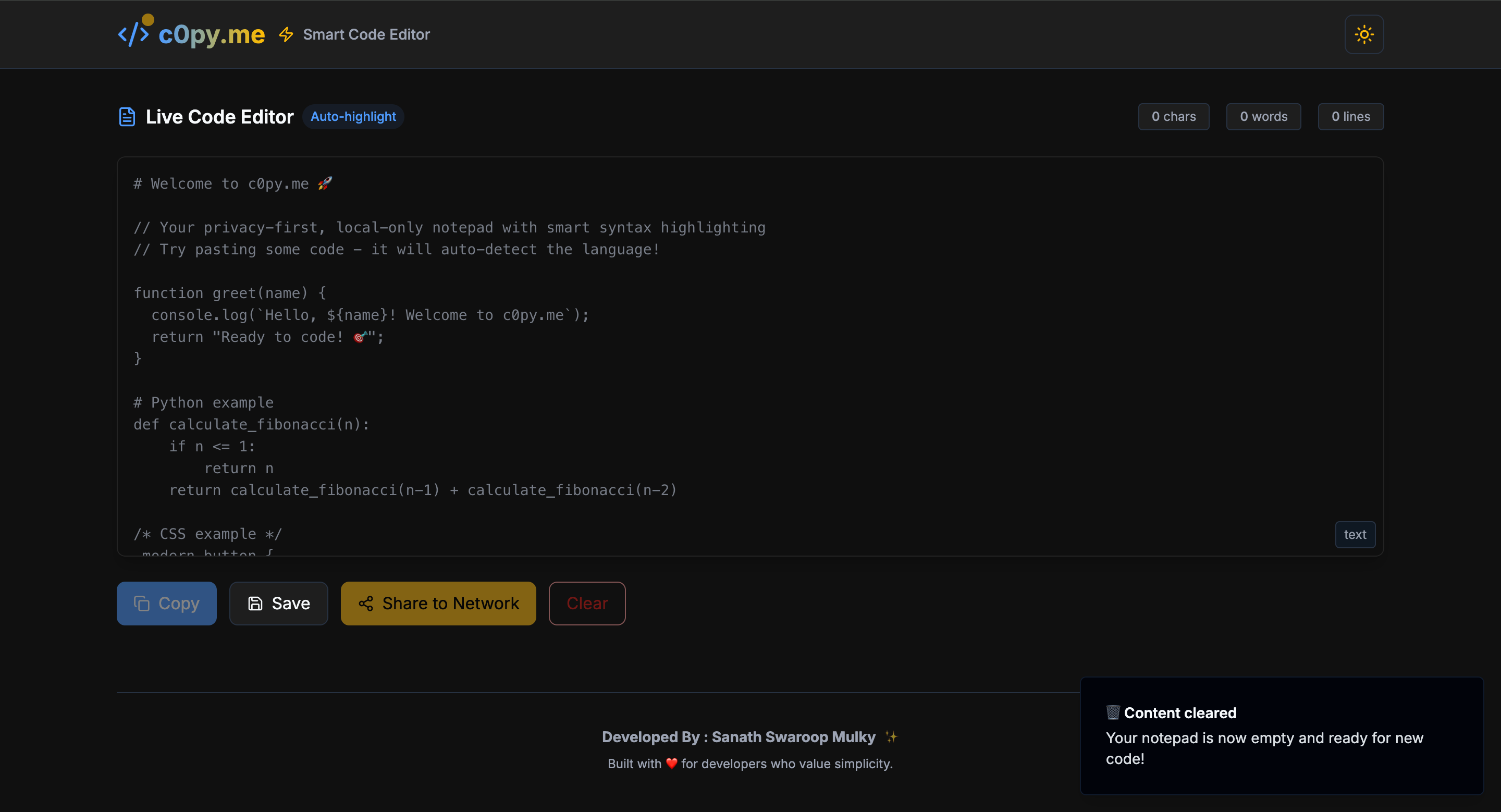The height and width of the screenshot is (812, 1501).
Task: Click the lightning bolt icon in header
Action: (x=286, y=34)
